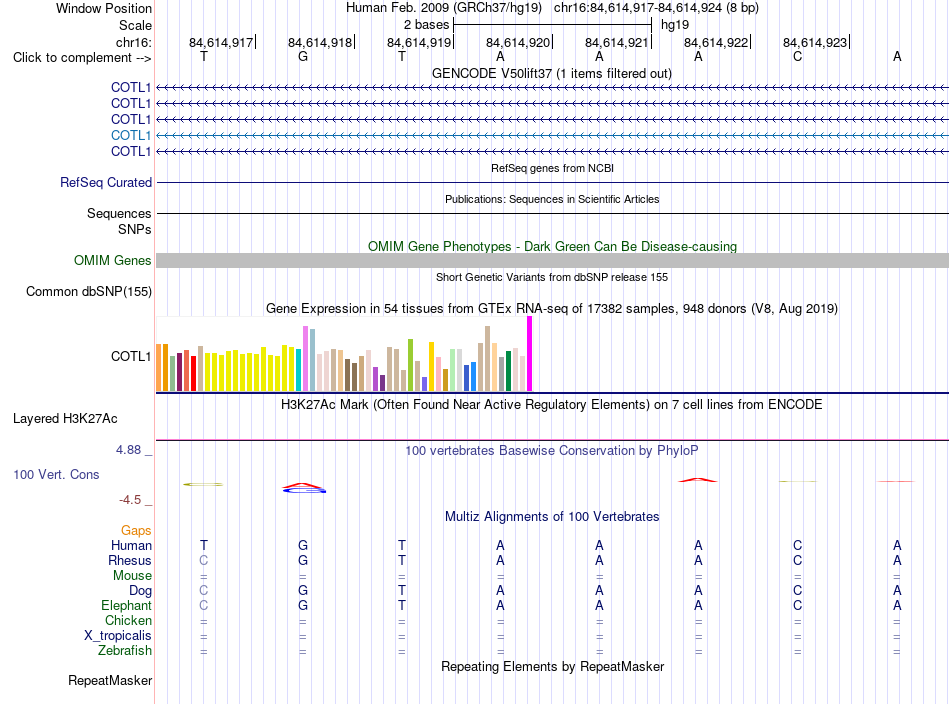950x704 pixels.
Task: Select the G base in the complement row
Action: [x=303, y=57]
